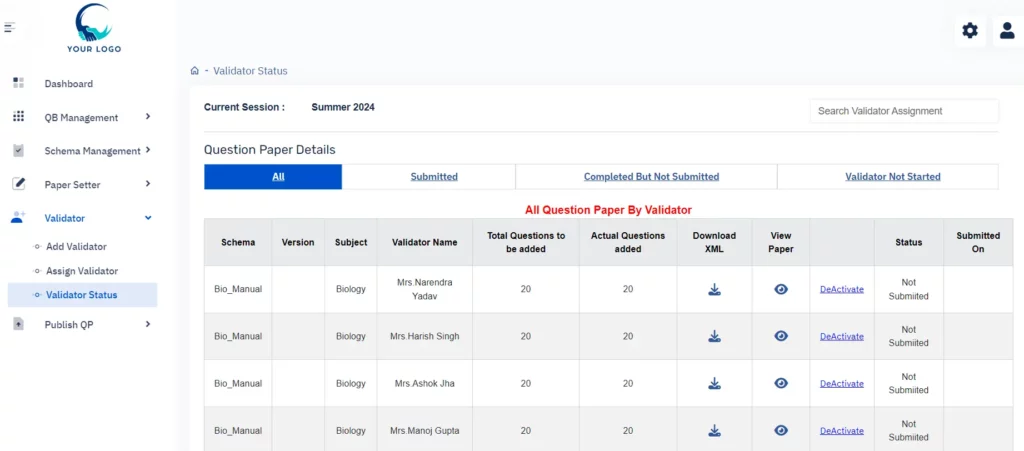The height and width of the screenshot is (451, 1024).
Task: DeActivate Mrs.Harish Singh assignment
Action: [842, 336]
